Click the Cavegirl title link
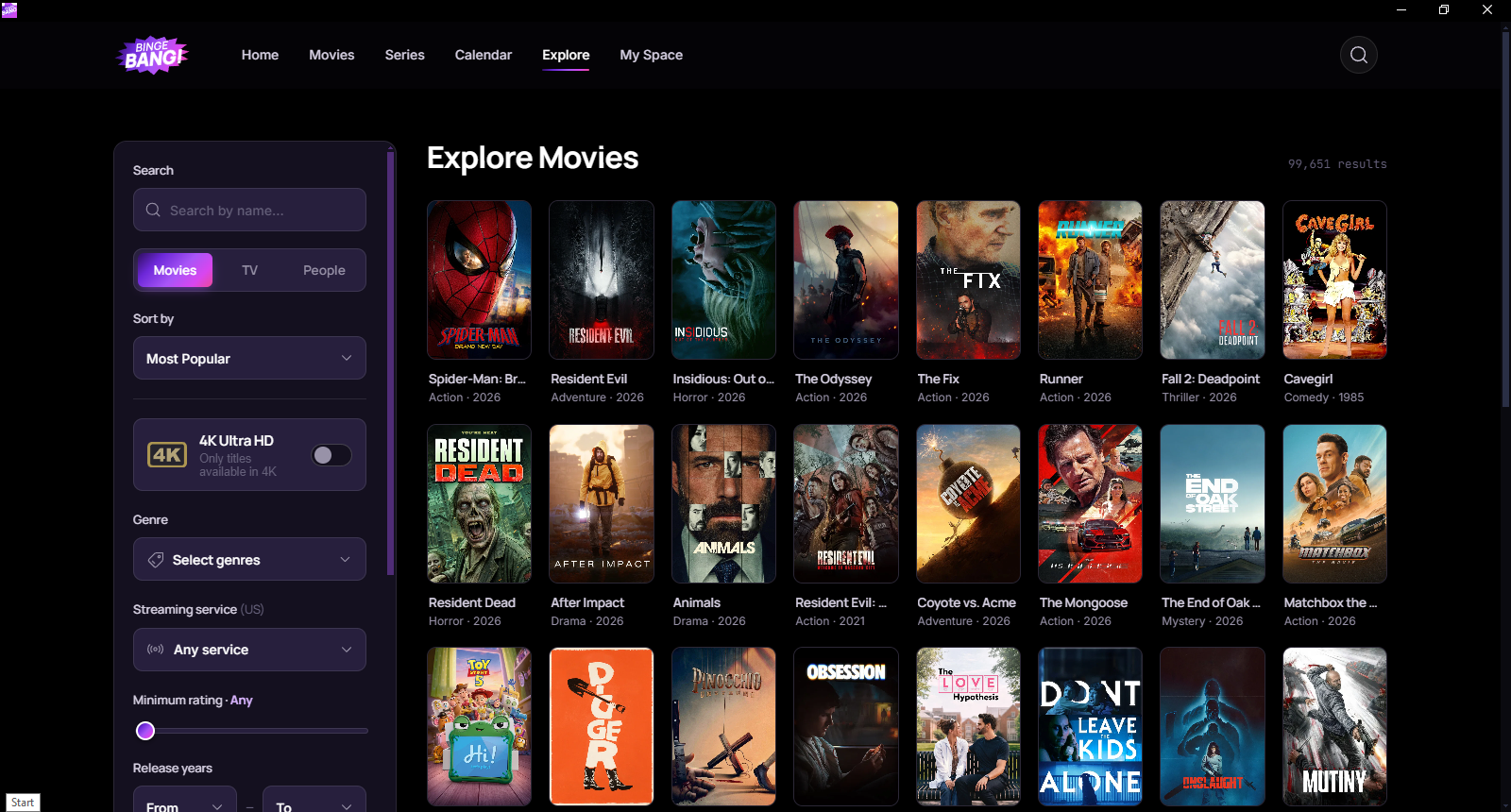The width and height of the screenshot is (1511, 812). (x=1308, y=379)
